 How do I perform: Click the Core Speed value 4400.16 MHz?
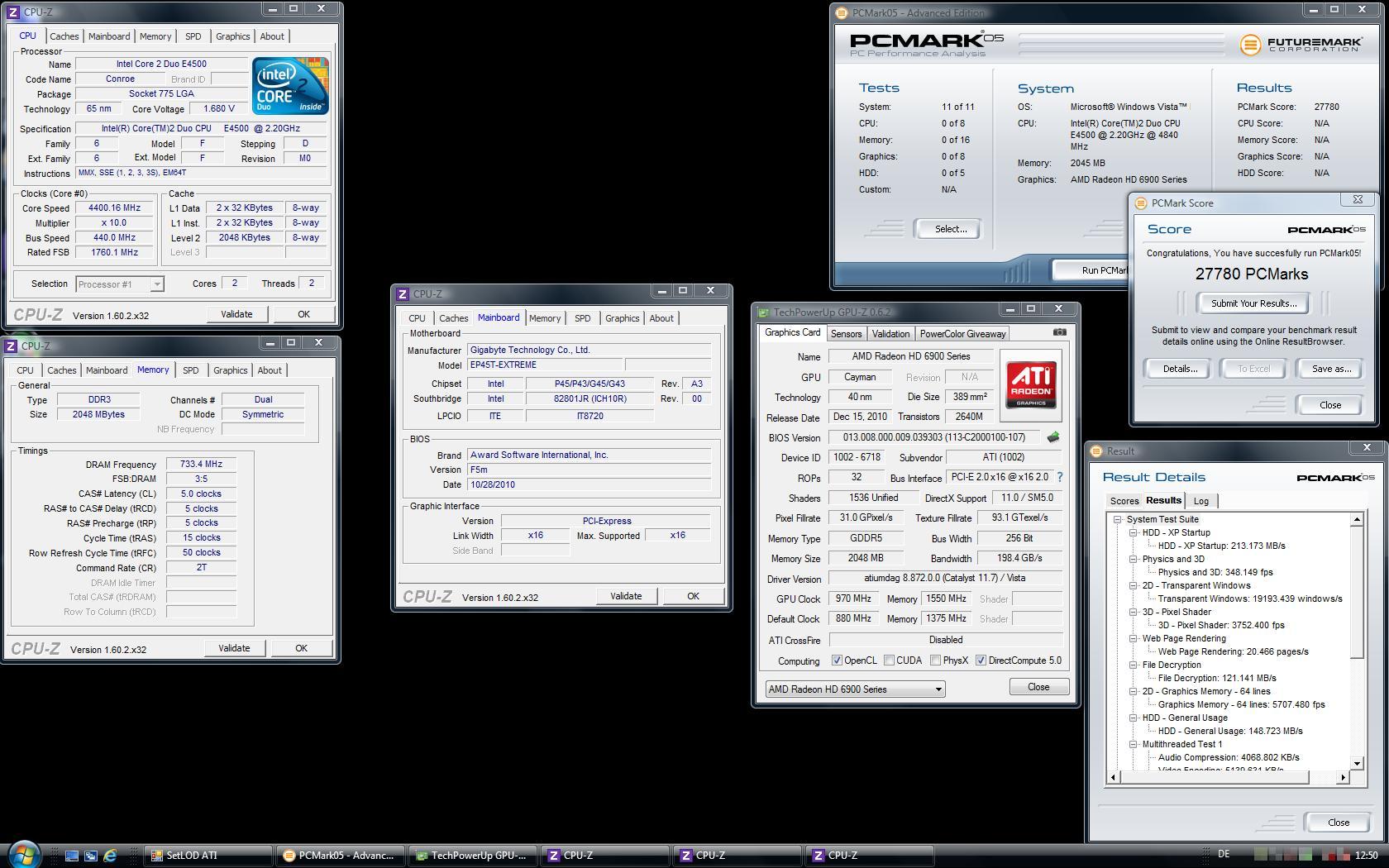114,208
